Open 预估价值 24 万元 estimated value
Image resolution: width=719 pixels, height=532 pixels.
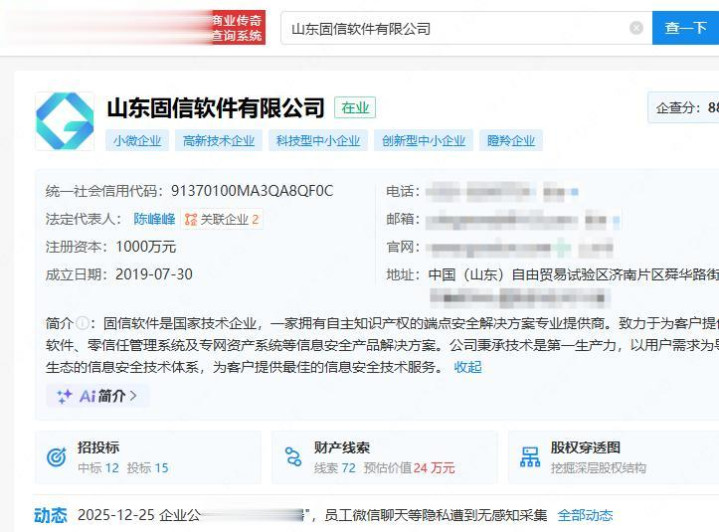(409, 468)
